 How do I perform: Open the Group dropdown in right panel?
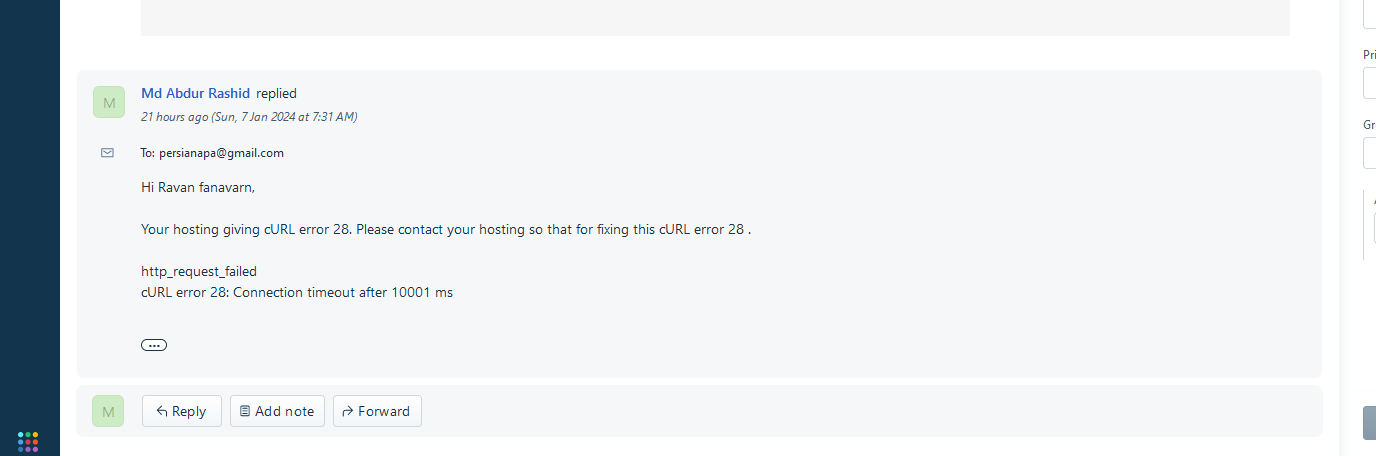coord(1370,153)
